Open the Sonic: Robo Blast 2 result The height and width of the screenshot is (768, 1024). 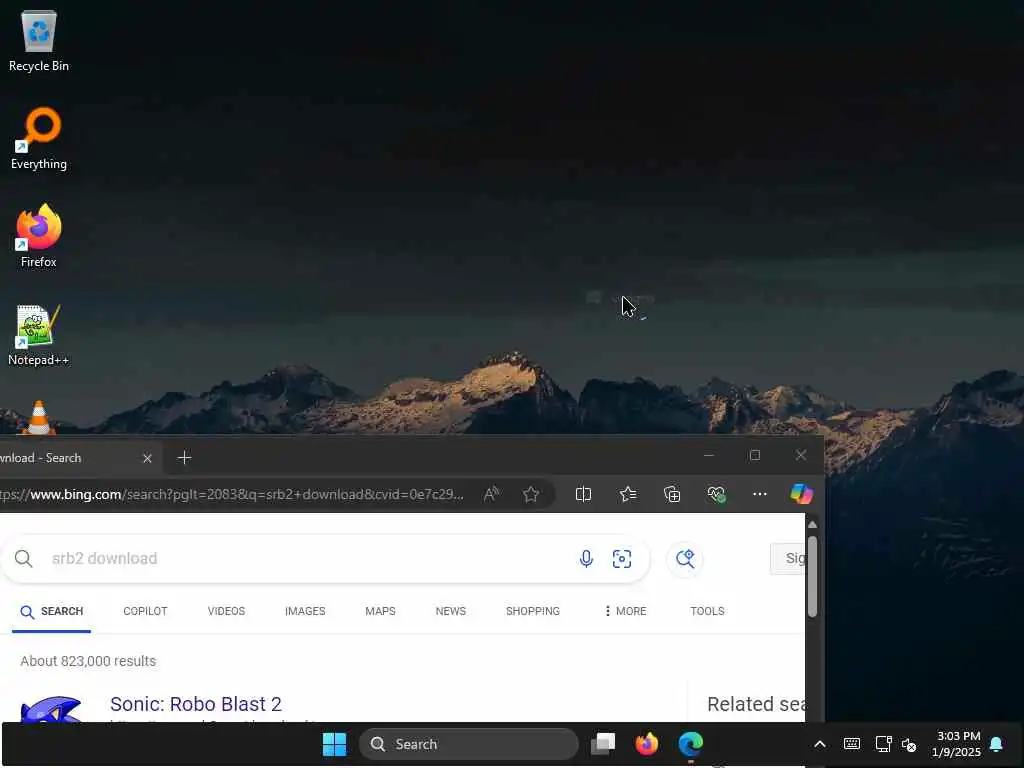tap(196, 704)
